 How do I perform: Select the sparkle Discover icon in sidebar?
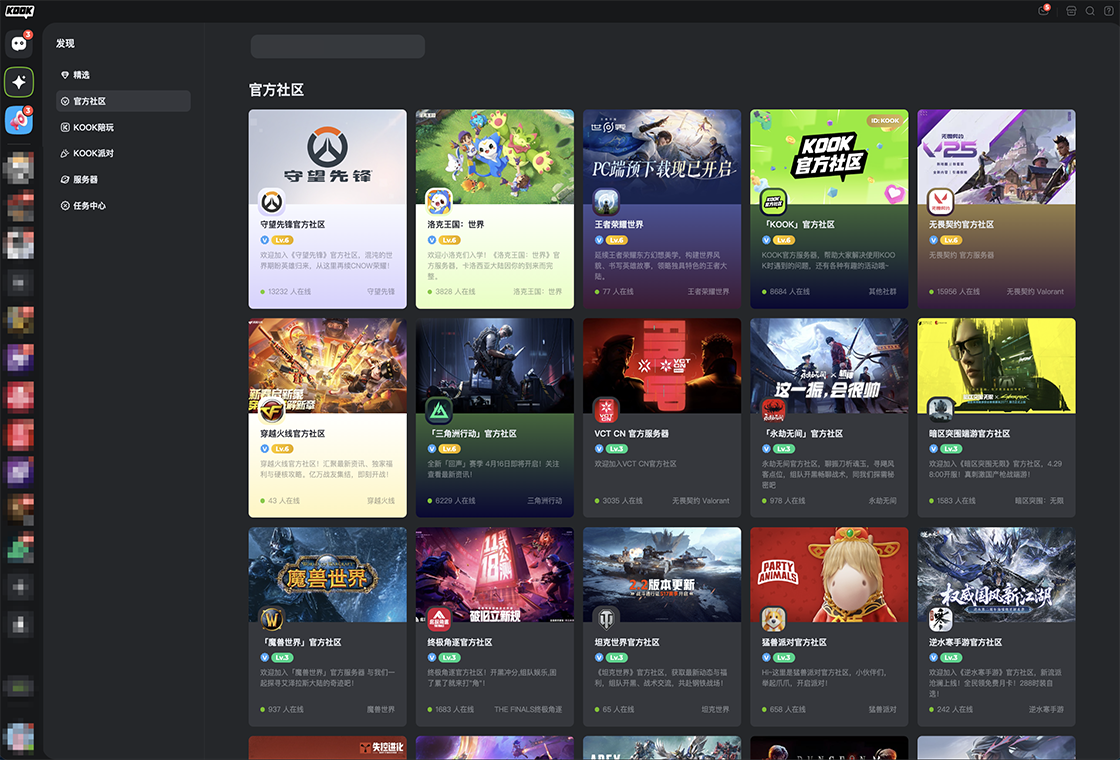coord(19,82)
